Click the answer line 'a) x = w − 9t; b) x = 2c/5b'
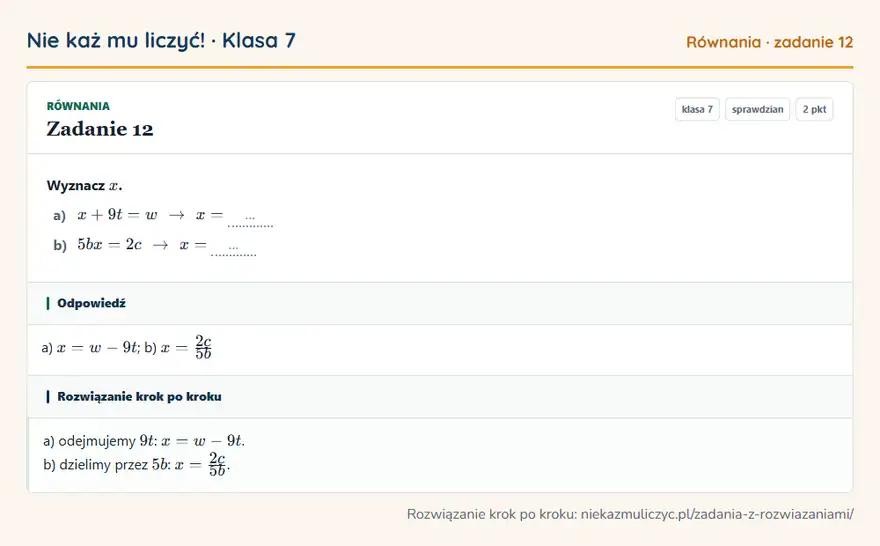 (127, 347)
